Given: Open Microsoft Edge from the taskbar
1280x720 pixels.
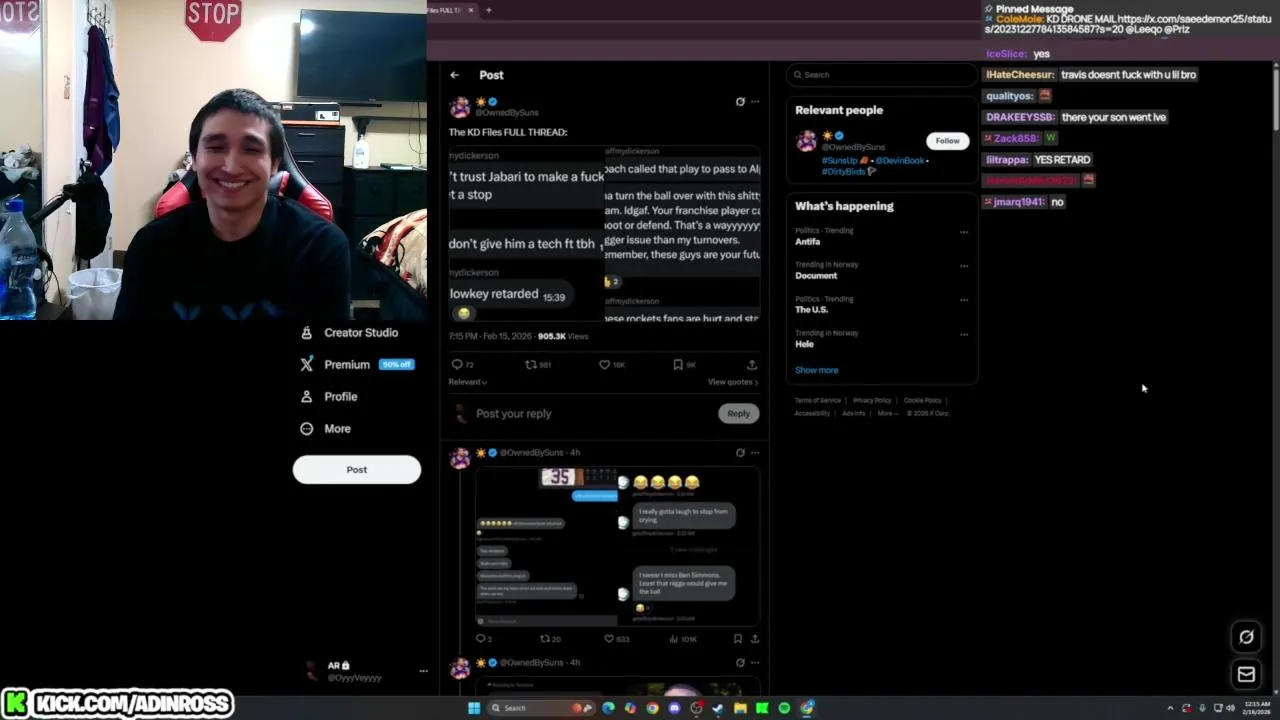Looking at the screenshot, I should (x=608, y=708).
